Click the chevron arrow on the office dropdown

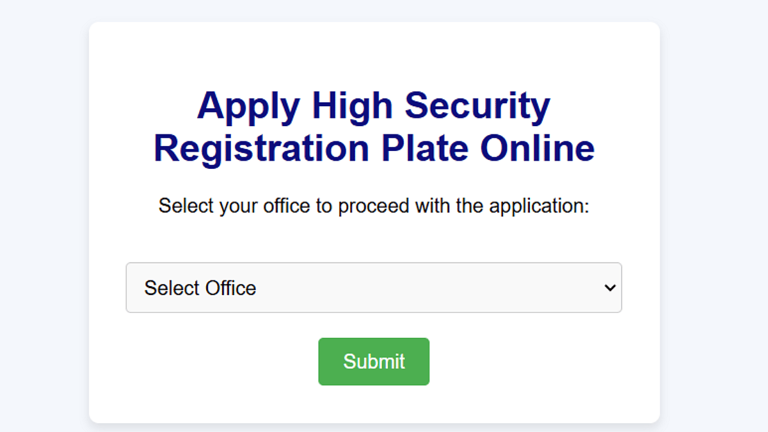point(610,288)
